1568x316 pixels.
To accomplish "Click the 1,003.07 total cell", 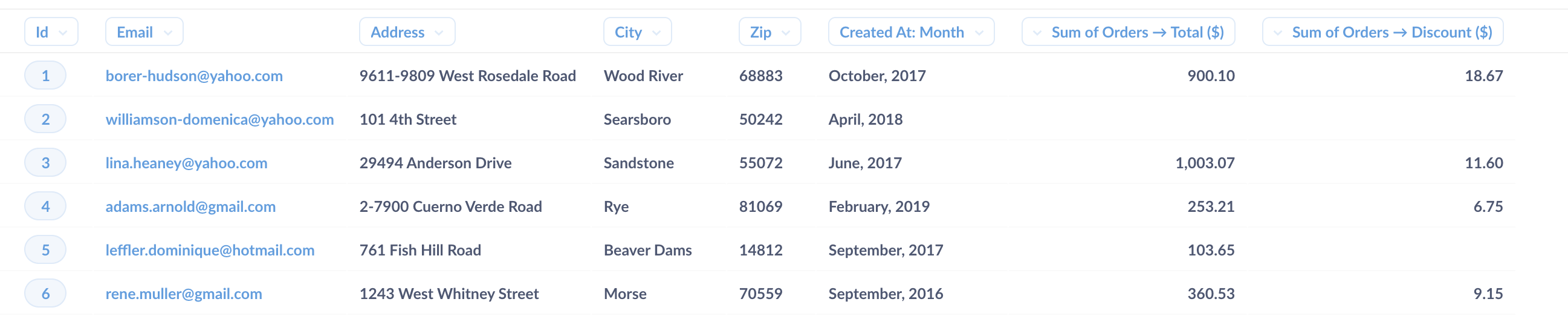I will tap(1205, 163).
